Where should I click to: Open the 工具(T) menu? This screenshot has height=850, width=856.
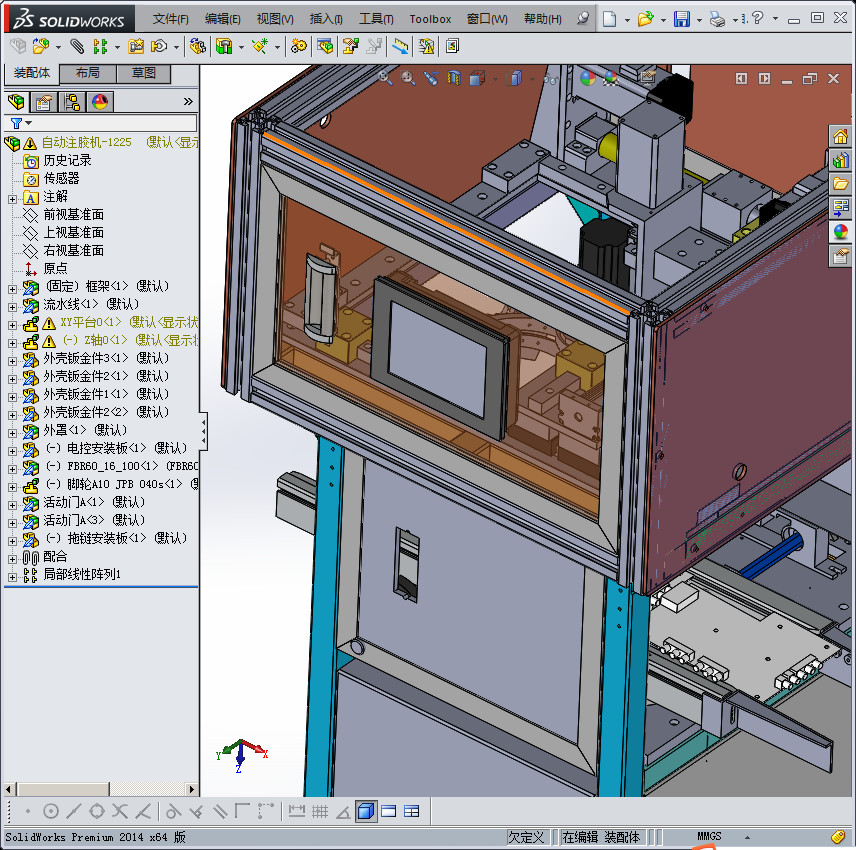pyautogui.click(x=376, y=19)
